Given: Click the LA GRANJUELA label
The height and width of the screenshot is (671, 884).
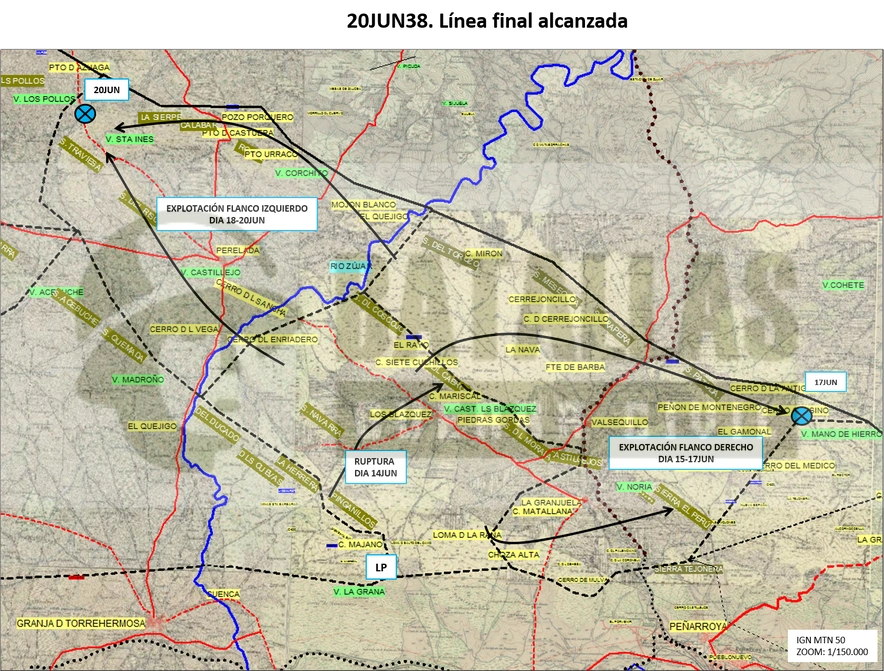Looking at the screenshot, I should pyautogui.click(x=551, y=502).
